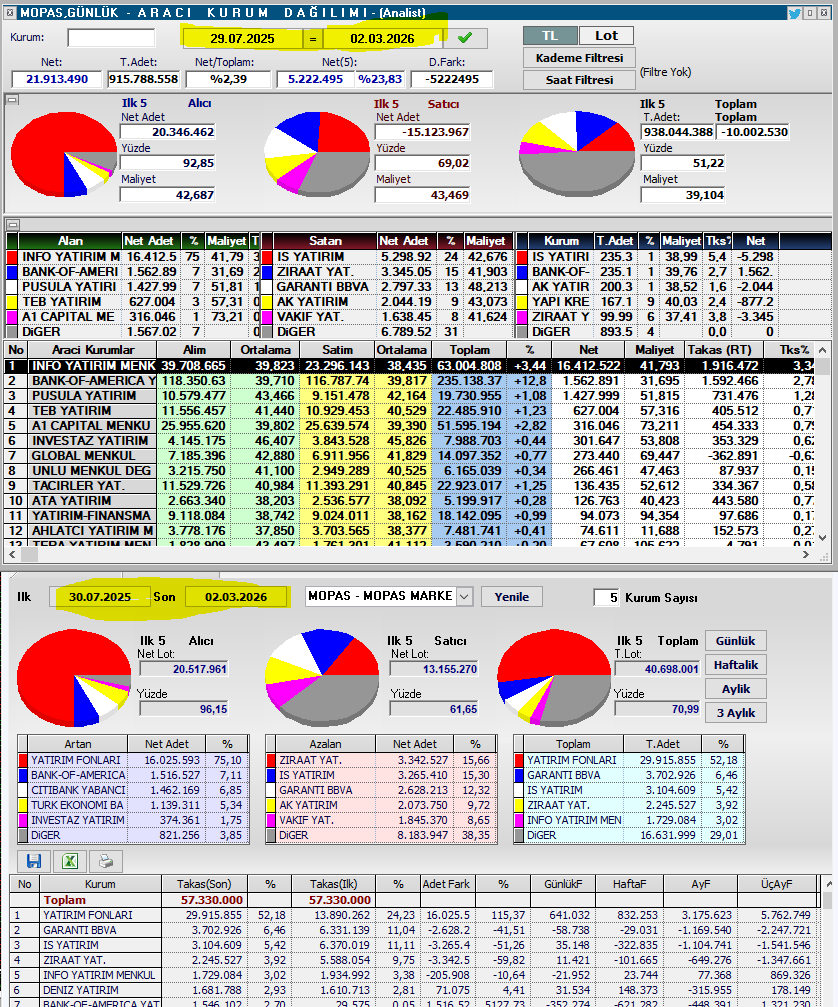Screen dimensions: 838x1007
Task: Click the blue swatch beside ZIRAAT YAT. in Satan table
Action: 266,272
